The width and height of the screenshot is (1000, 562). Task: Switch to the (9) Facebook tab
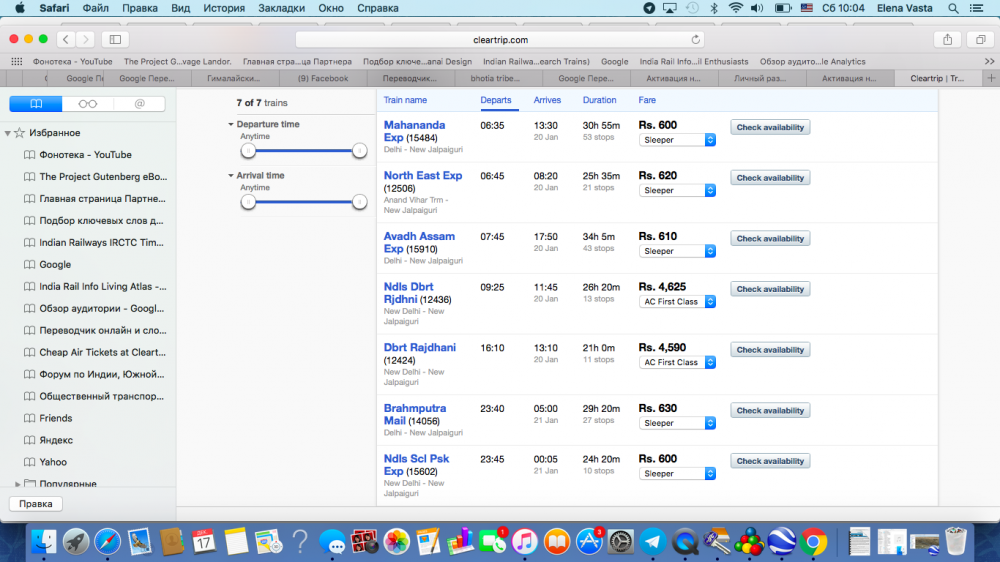pyautogui.click(x=322, y=78)
